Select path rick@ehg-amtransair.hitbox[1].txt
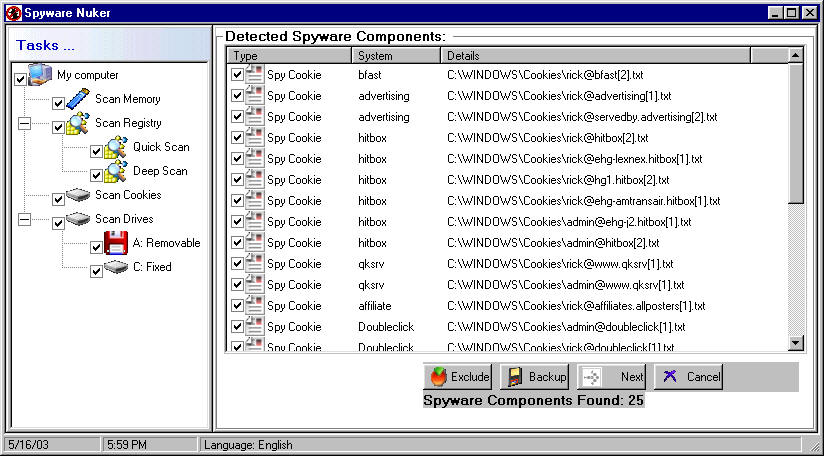824x456 pixels. 584,201
